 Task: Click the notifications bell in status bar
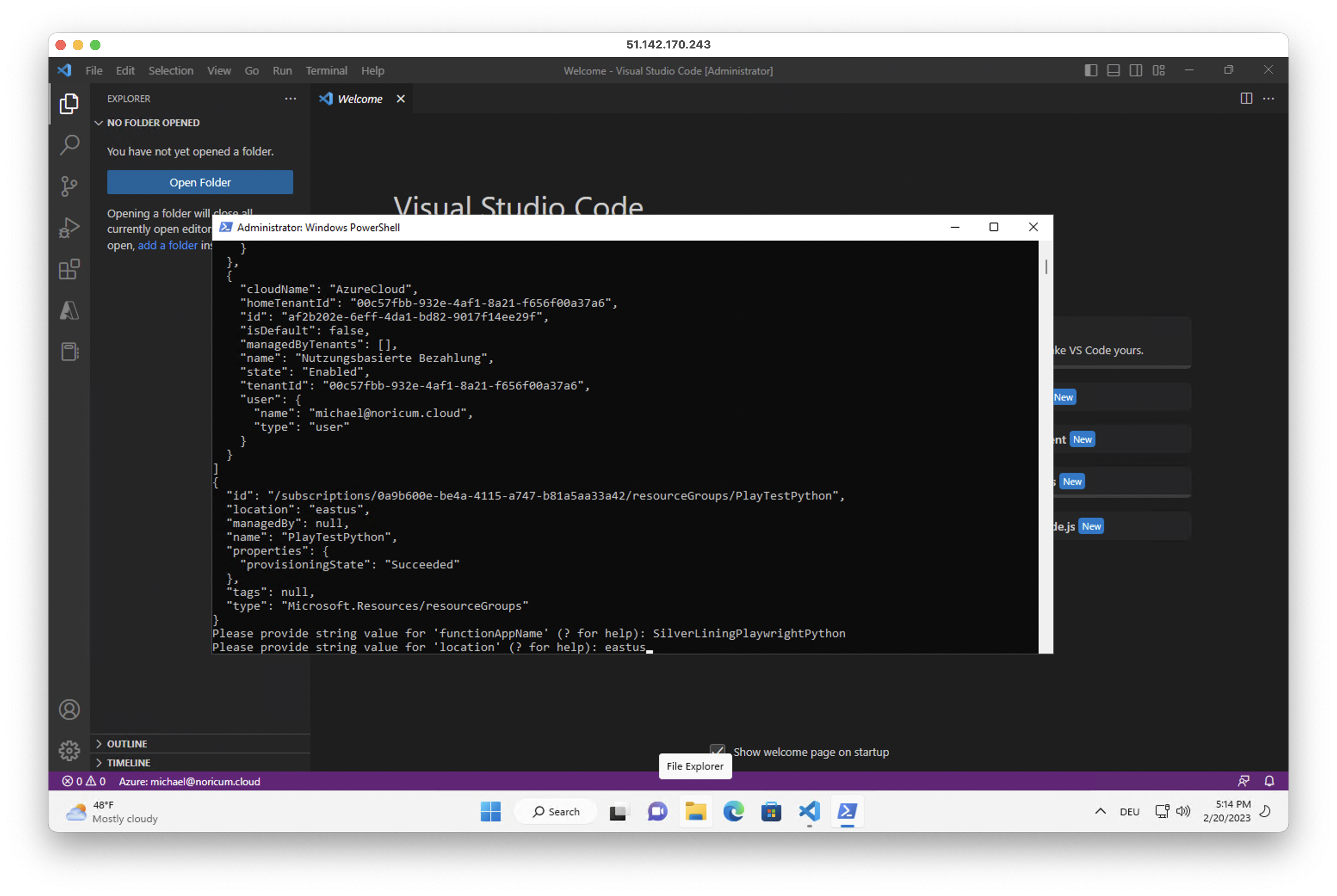click(1269, 781)
